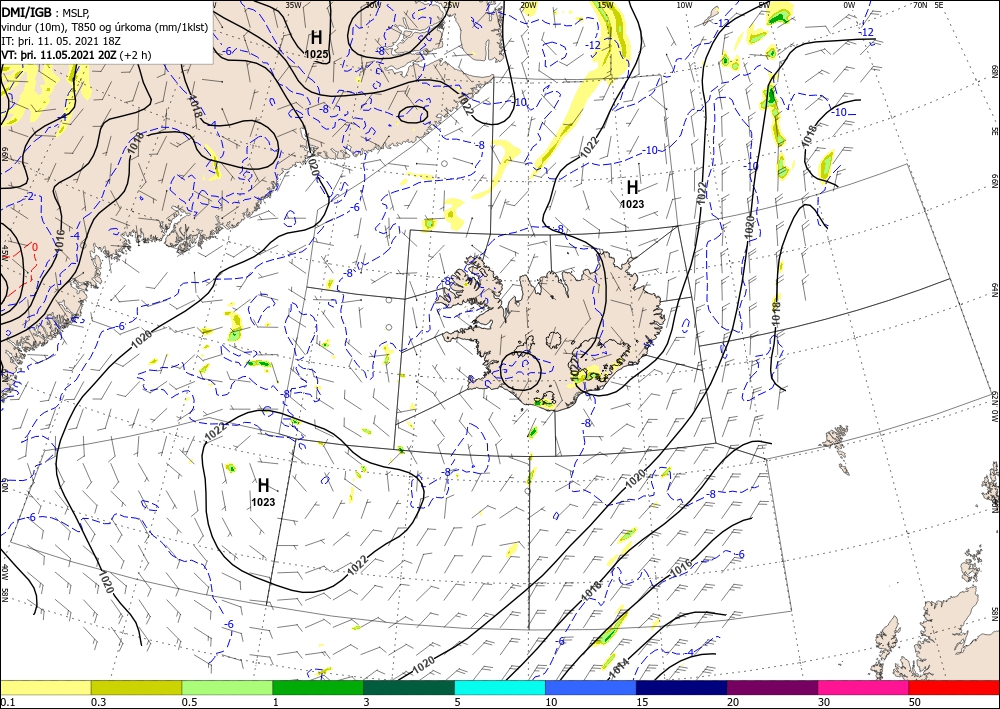Select the dark green 3–5 legend swatch
1000x709 pixels.
tap(409, 687)
